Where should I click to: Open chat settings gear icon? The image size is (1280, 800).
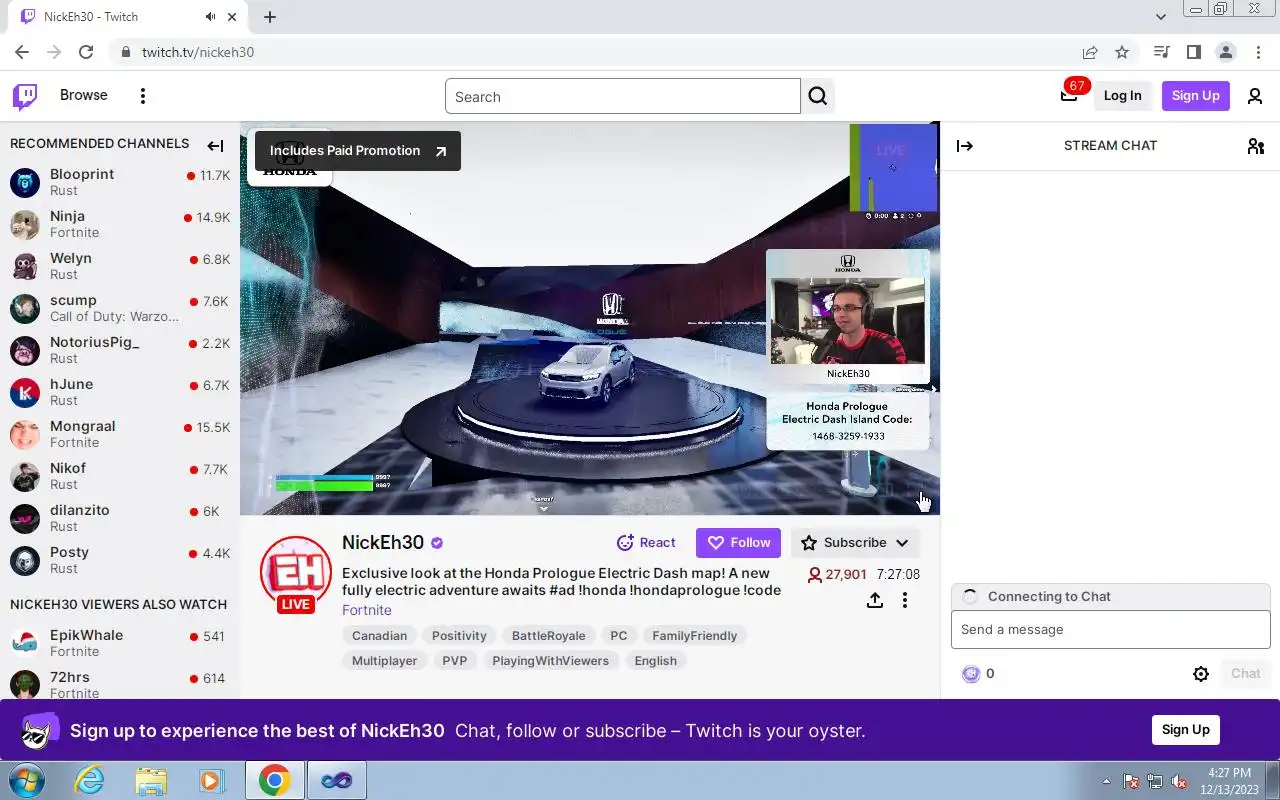pyautogui.click(x=1201, y=674)
